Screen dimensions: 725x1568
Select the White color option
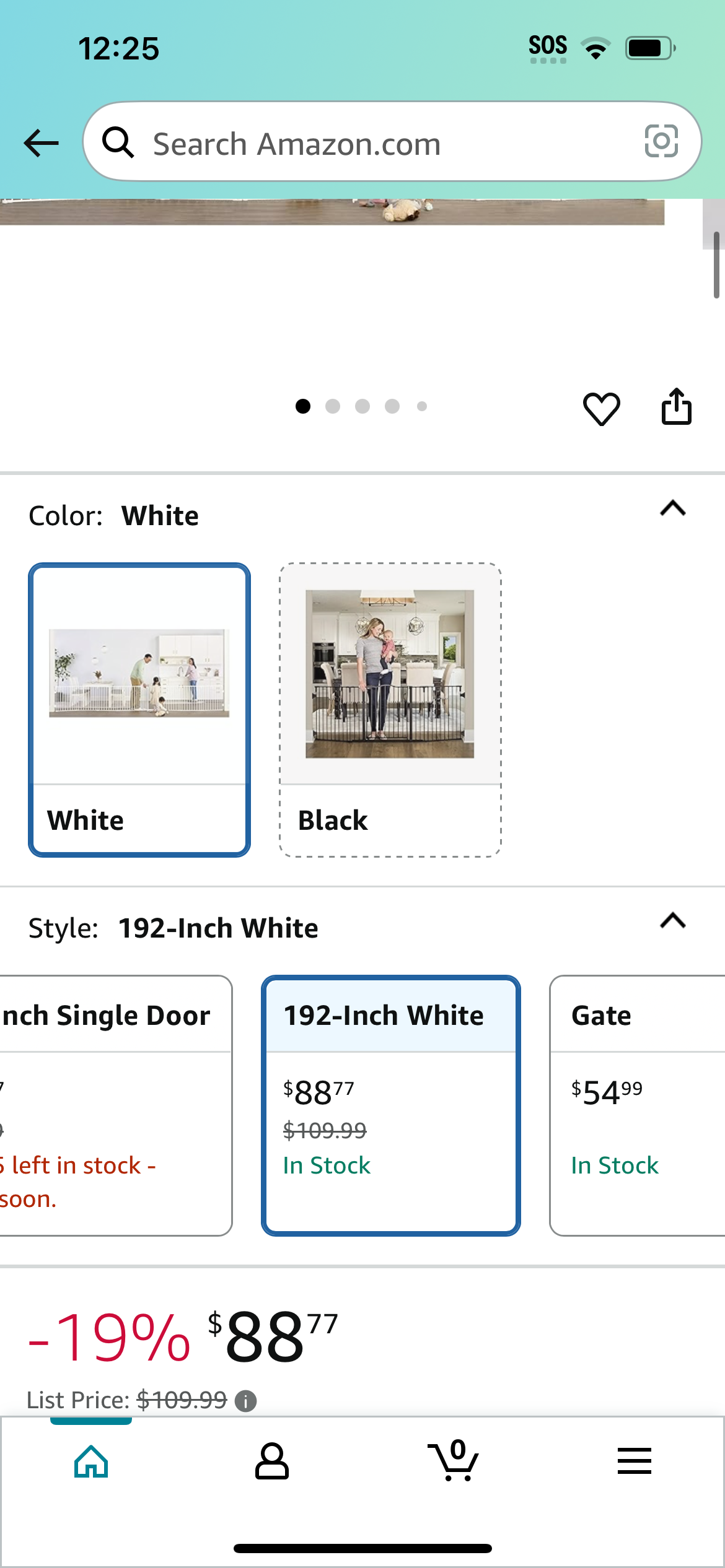[139, 710]
